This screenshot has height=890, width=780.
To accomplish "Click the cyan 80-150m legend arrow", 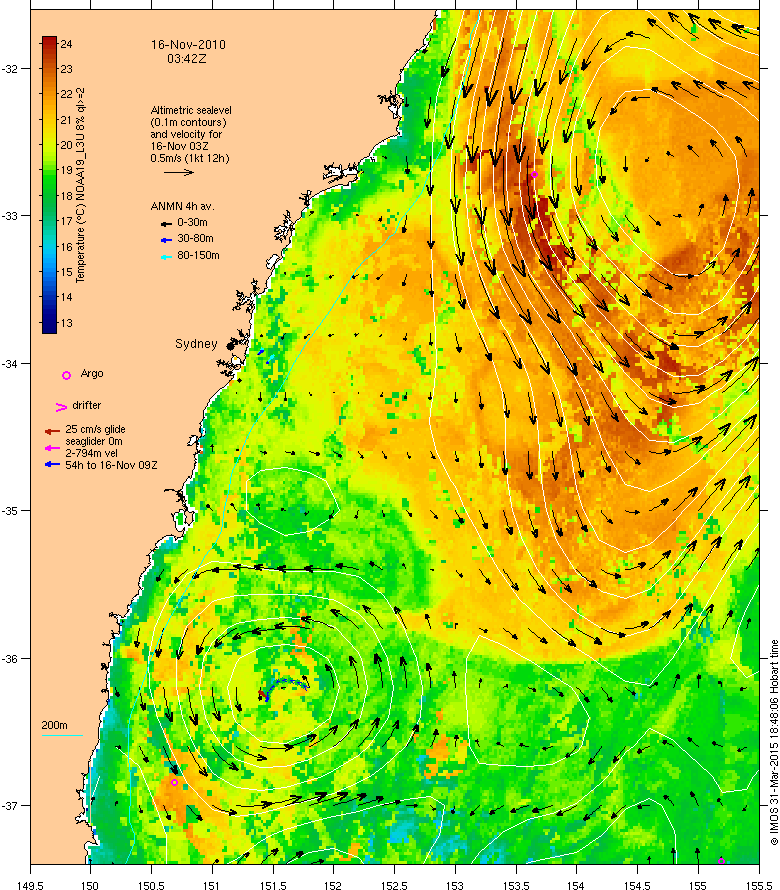I will point(166,257).
